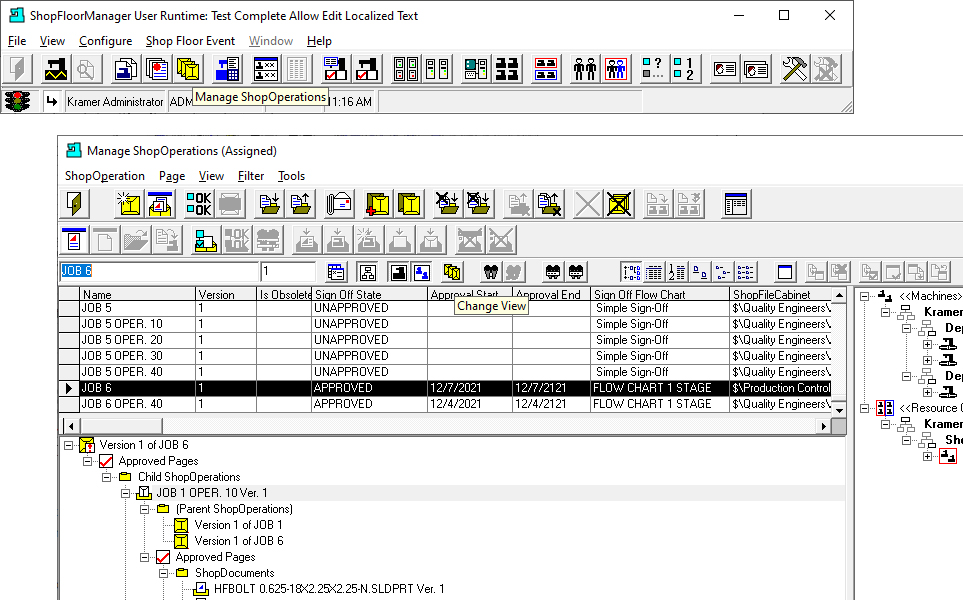Image resolution: width=963 pixels, height=600 pixels.
Task: Click the new ShopOperation sparkle box icon
Action: 129,204
